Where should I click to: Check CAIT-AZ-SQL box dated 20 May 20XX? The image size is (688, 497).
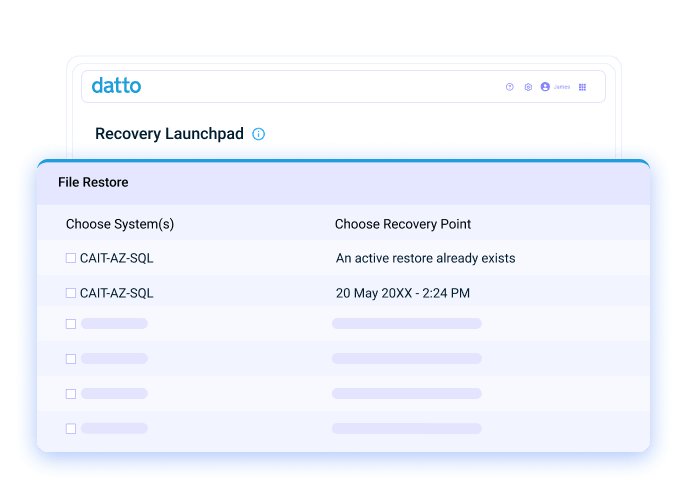coord(71,293)
